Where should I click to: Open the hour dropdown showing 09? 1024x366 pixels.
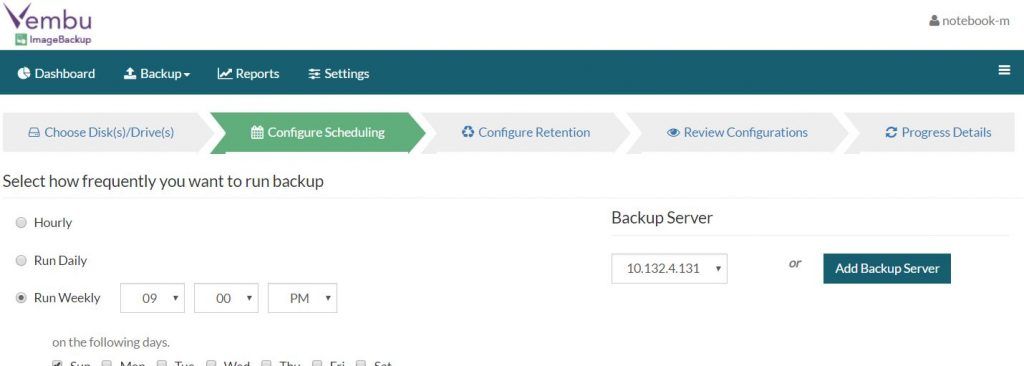(x=152, y=298)
